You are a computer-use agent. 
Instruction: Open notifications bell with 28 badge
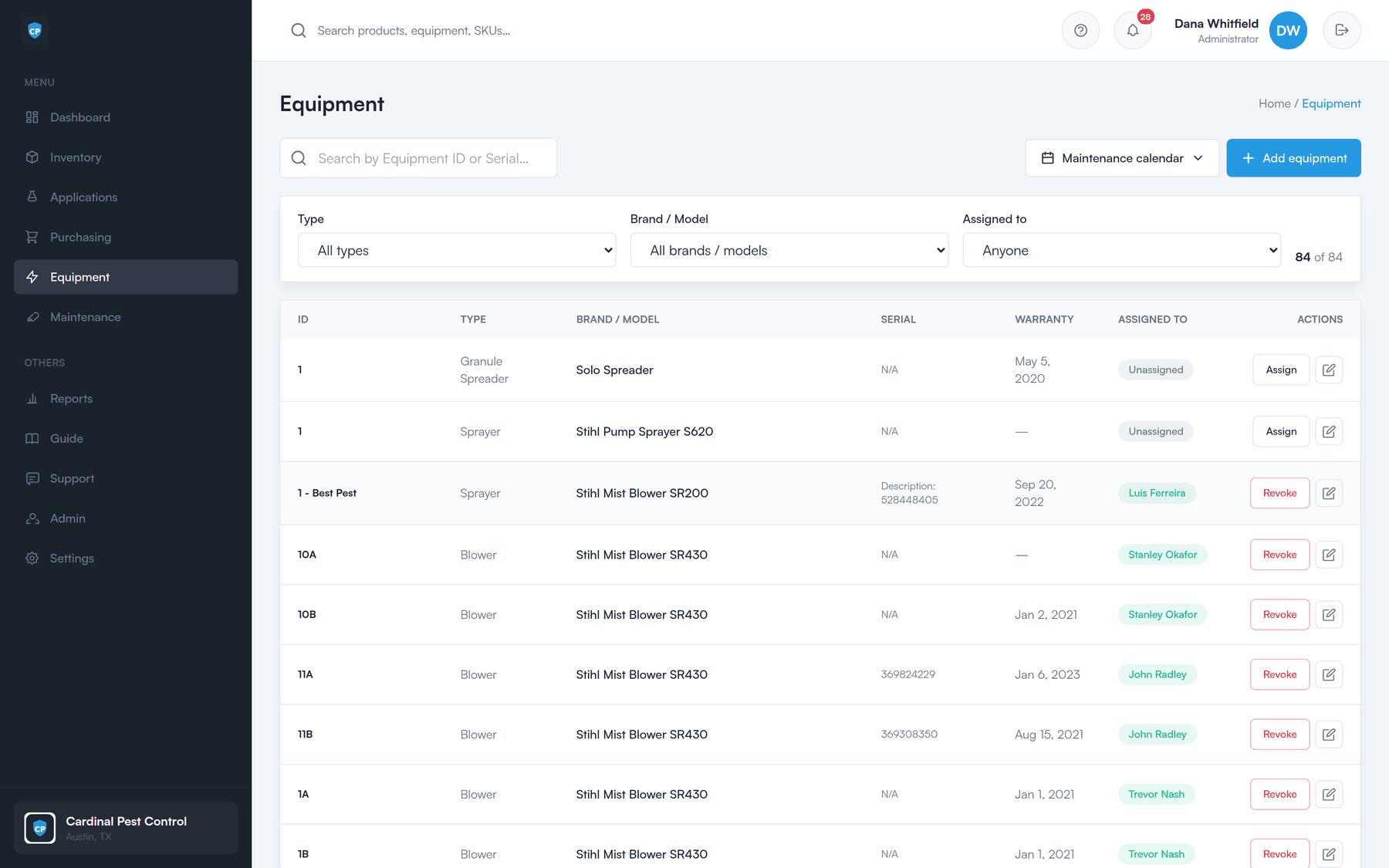click(1133, 31)
